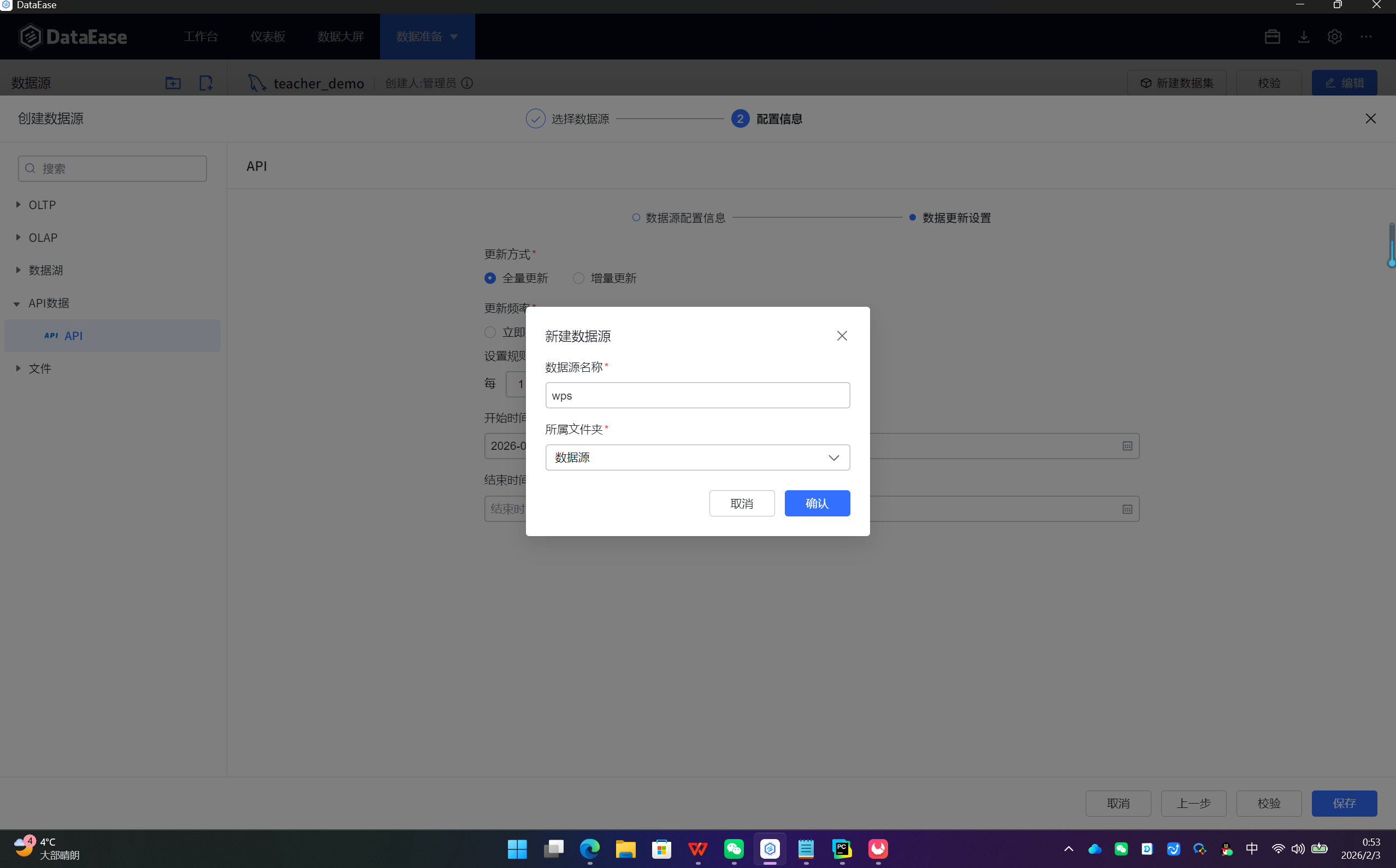Image resolution: width=1396 pixels, height=868 pixels.
Task: Click the 数据源名称 input field
Action: coord(697,396)
